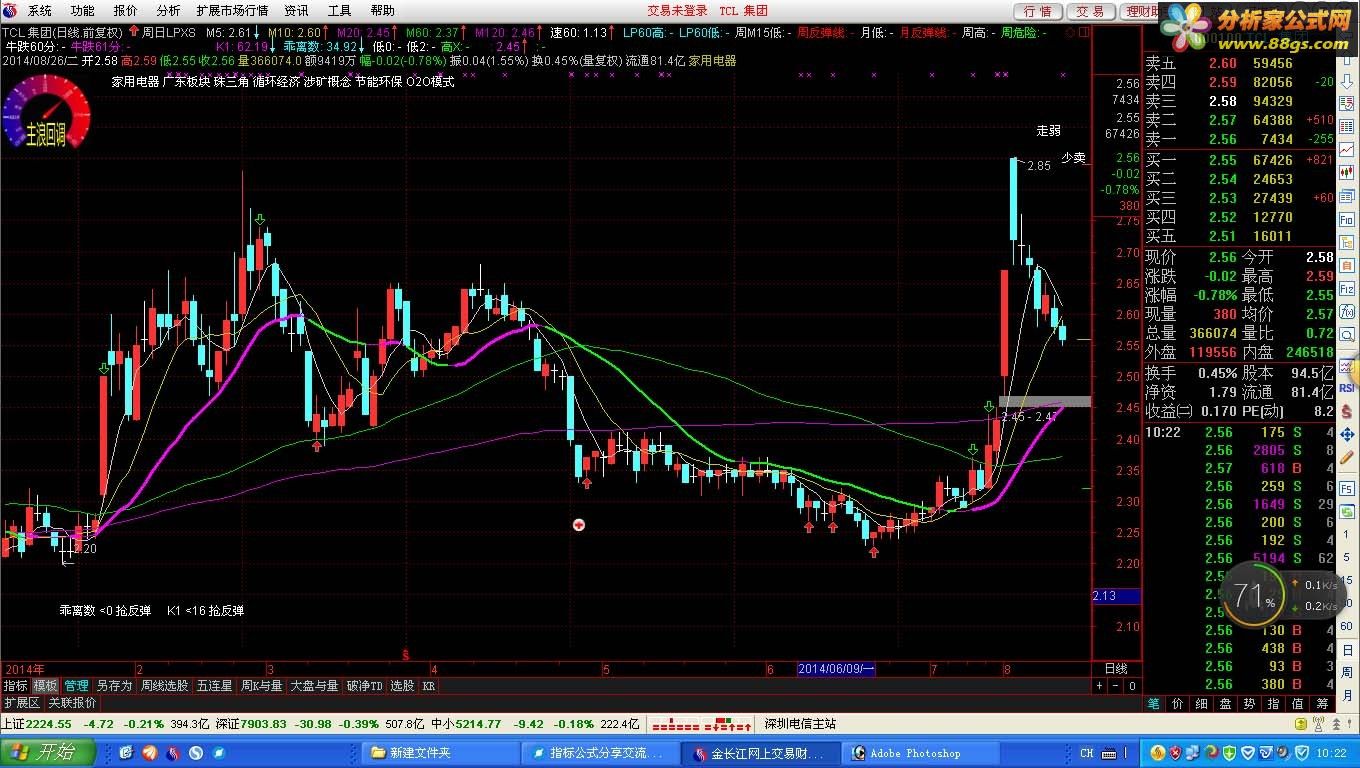The width and height of the screenshot is (1360, 768).
Task: Click the 0 reset button below 日线
Action: 1132,686
